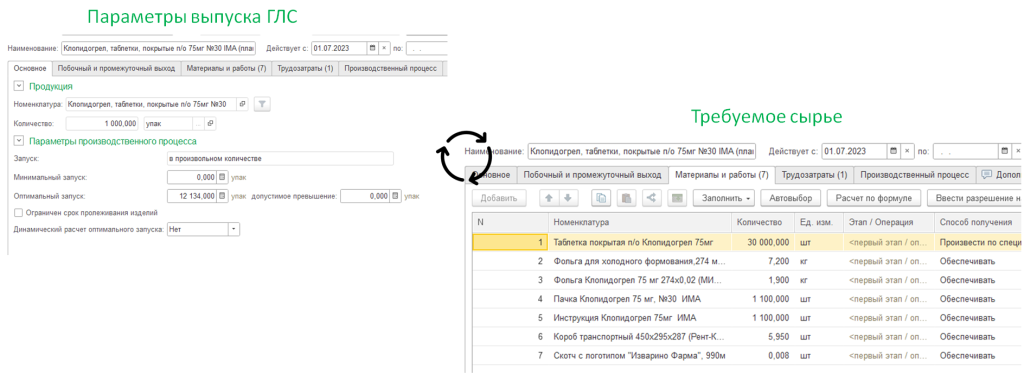Screen dimensions: 1024x375
Task: Open calculator for допустимое превышение field
Action: (394, 196)
